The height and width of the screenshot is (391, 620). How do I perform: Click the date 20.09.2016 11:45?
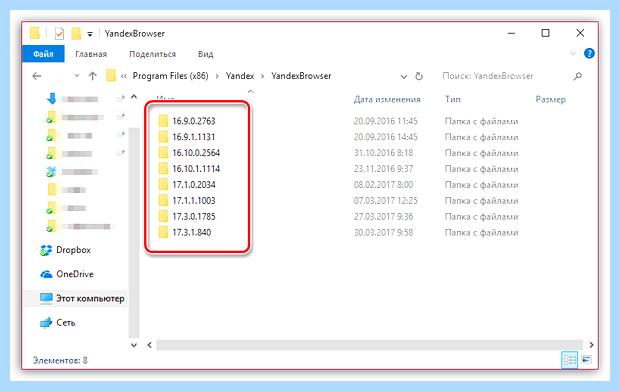point(386,121)
